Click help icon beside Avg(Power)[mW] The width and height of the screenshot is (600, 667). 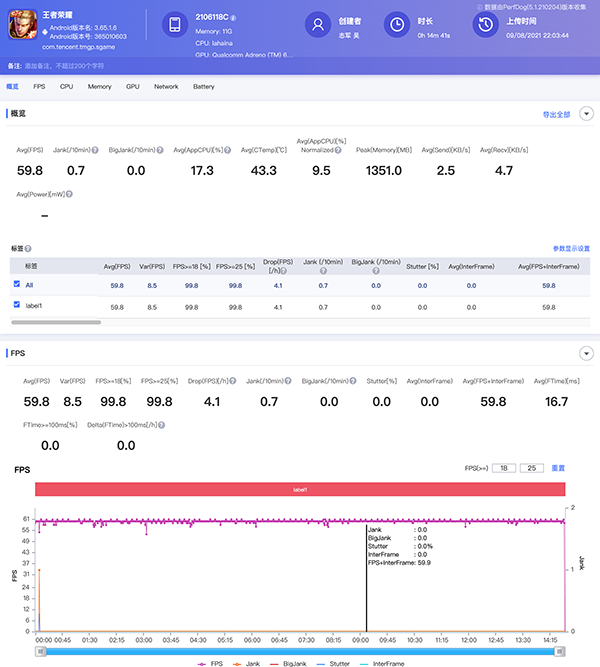70,194
